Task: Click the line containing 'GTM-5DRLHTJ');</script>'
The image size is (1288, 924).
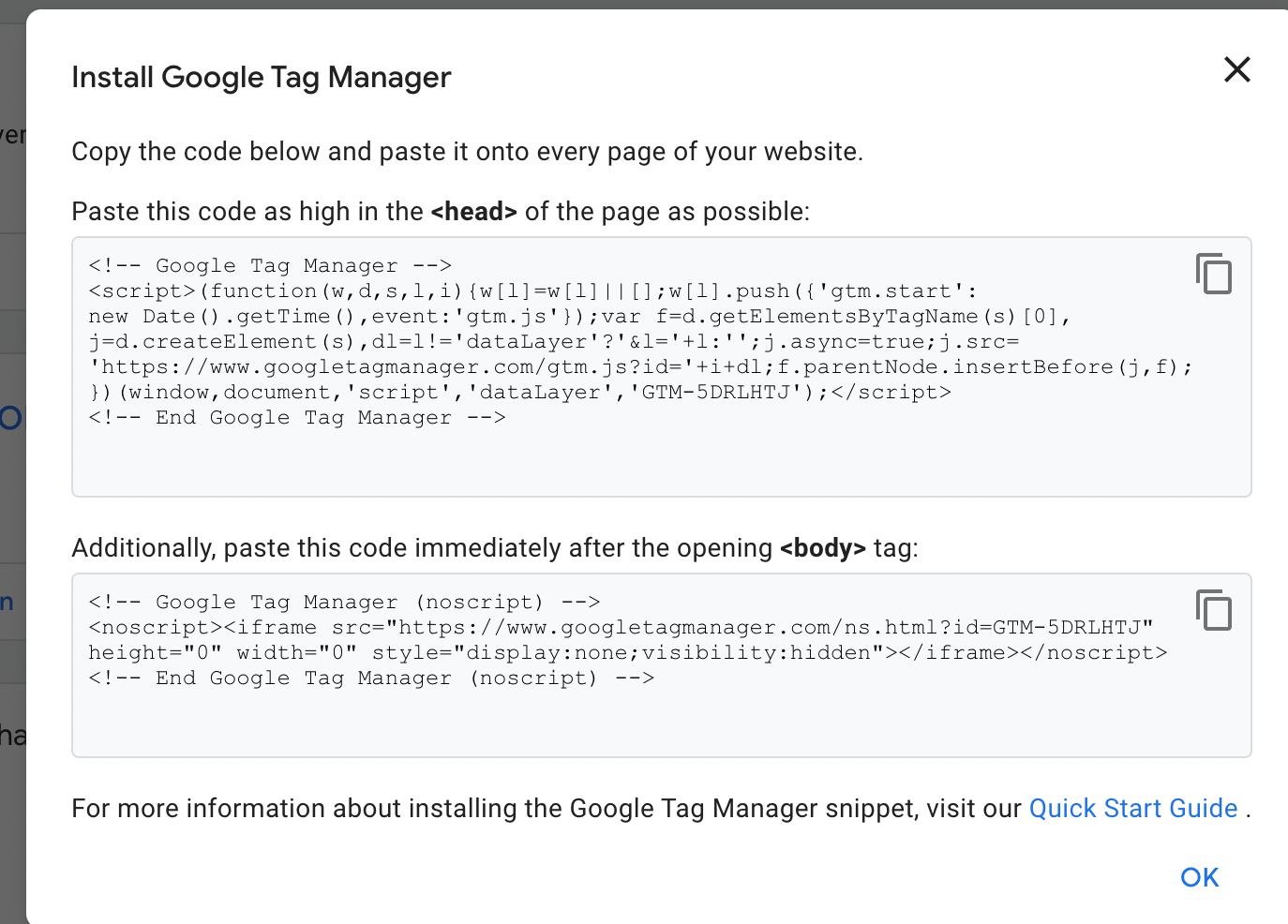Action: tap(520, 393)
